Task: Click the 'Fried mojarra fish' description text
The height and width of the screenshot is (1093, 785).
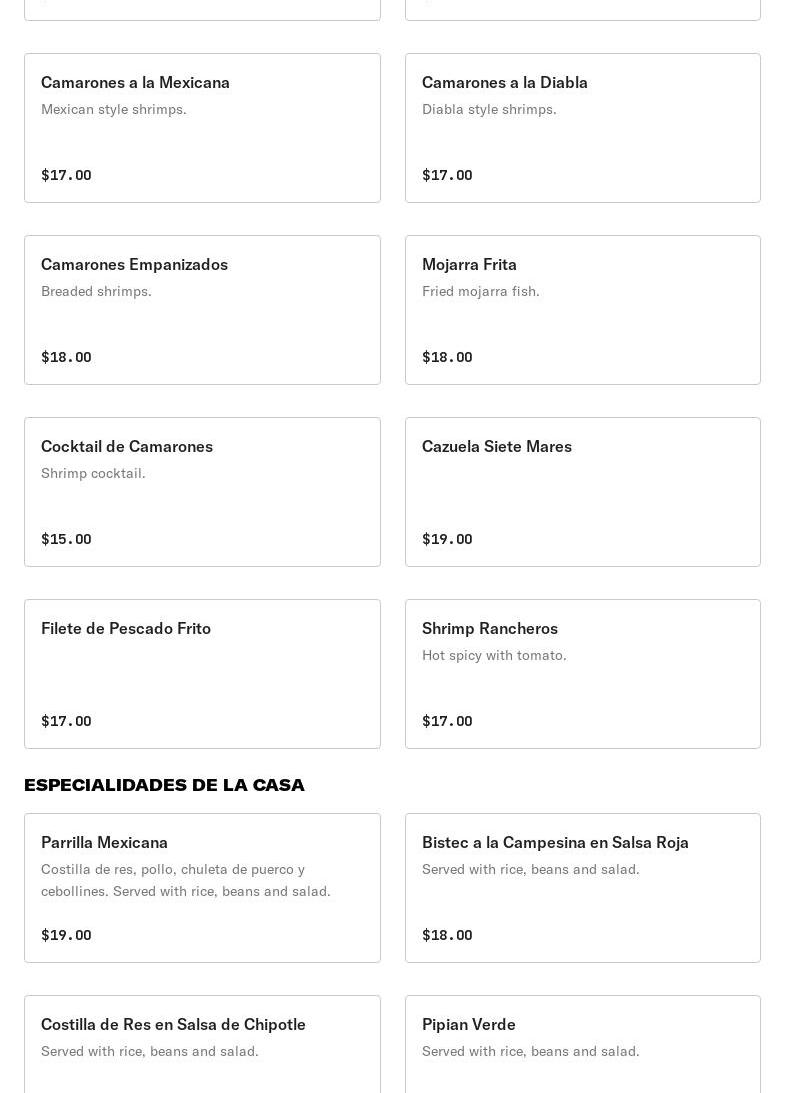Action: [x=480, y=291]
